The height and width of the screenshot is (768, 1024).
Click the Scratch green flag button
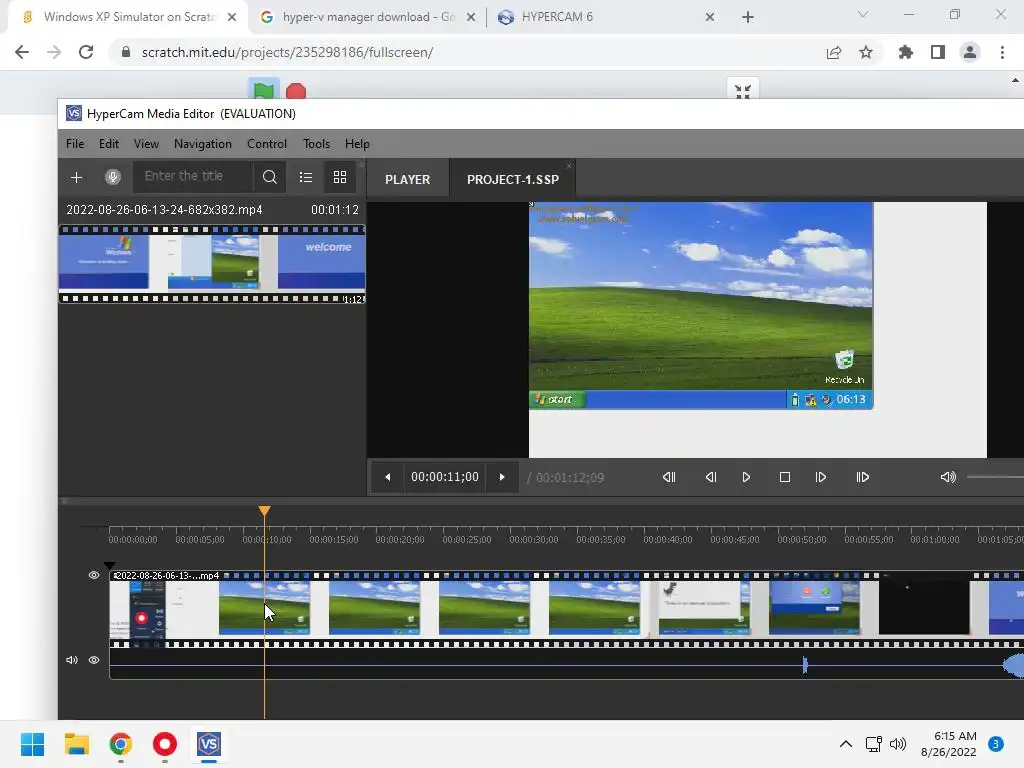264,90
